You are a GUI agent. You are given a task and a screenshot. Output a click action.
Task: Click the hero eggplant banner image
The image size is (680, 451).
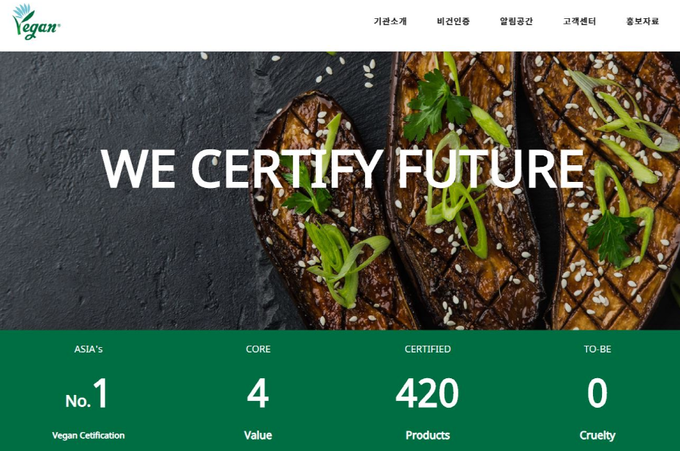pyautogui.click(x=340, y=191)
